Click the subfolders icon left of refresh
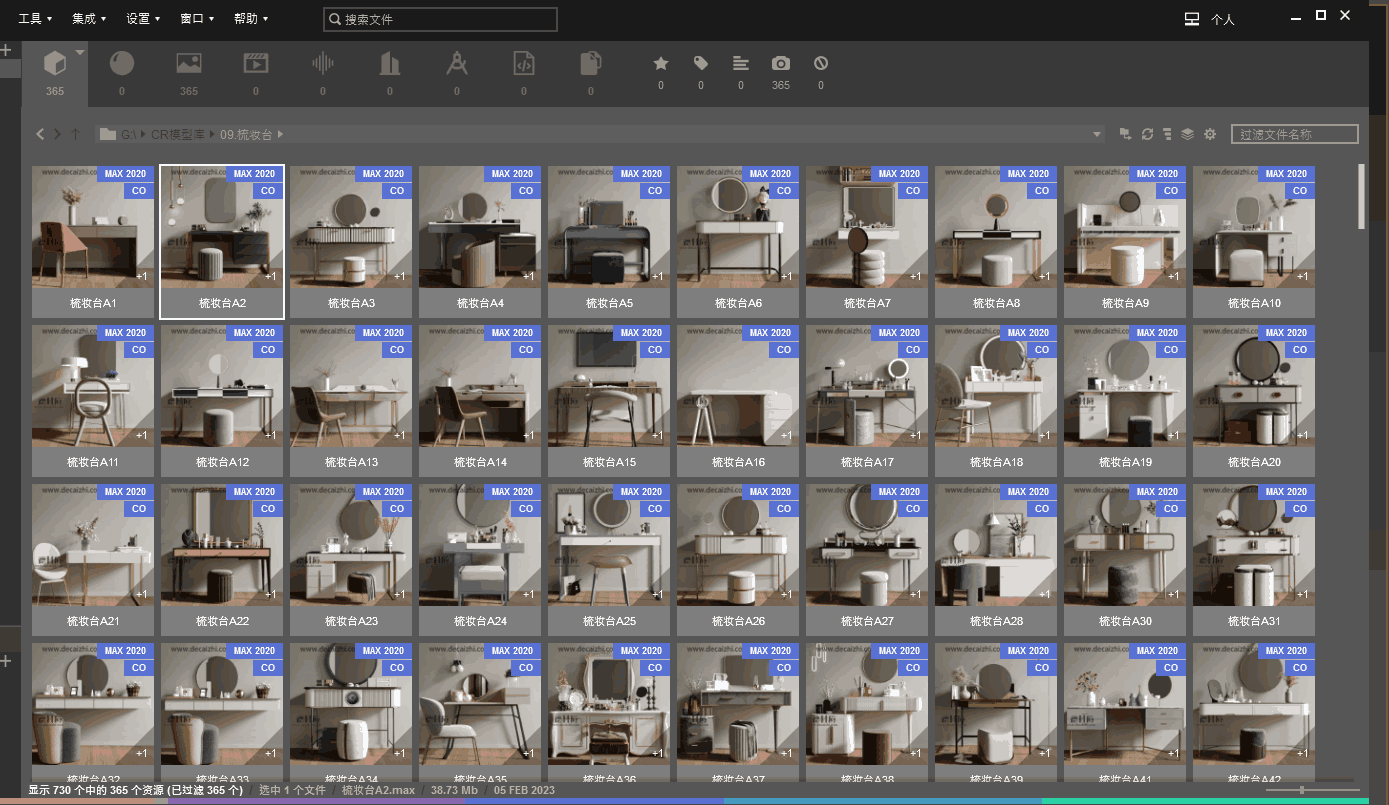Screen dimensions: 1389x805 pyautogui.click(x=1125, y=134)
